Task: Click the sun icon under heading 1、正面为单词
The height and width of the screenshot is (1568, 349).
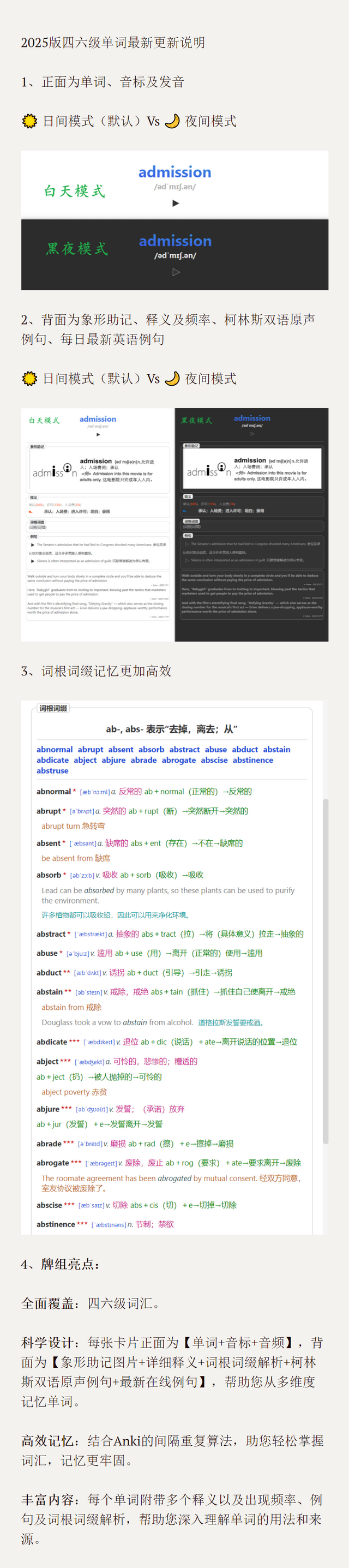Action: click(29, 121)
